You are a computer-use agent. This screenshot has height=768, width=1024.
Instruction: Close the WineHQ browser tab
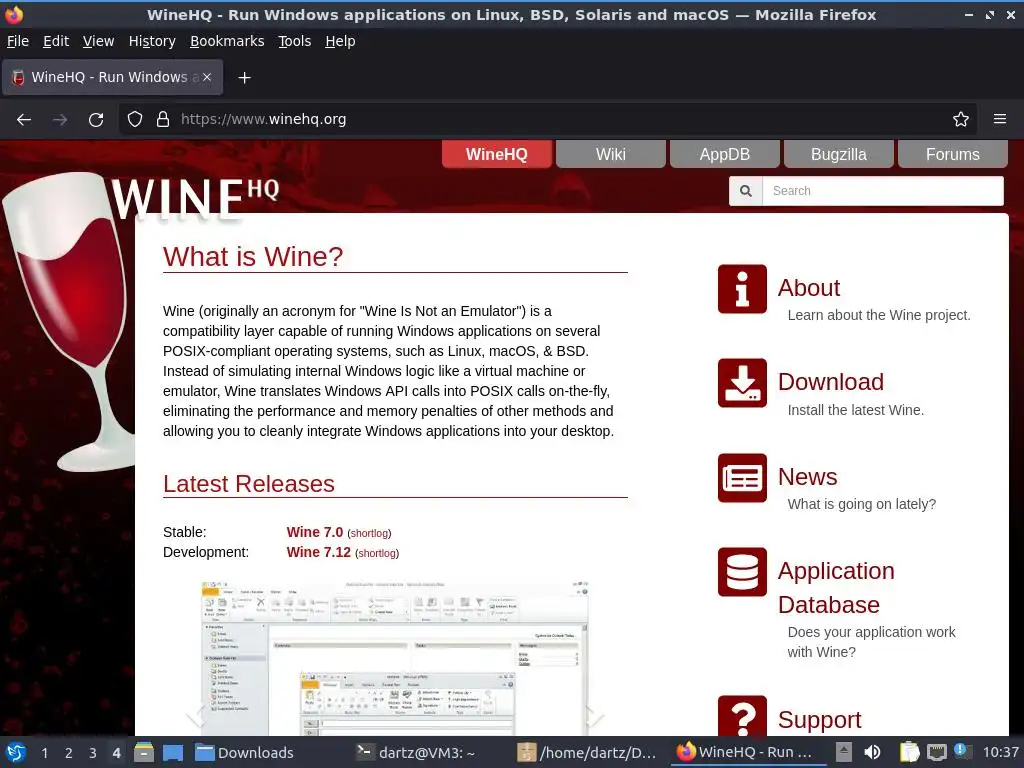pos(207,77)
